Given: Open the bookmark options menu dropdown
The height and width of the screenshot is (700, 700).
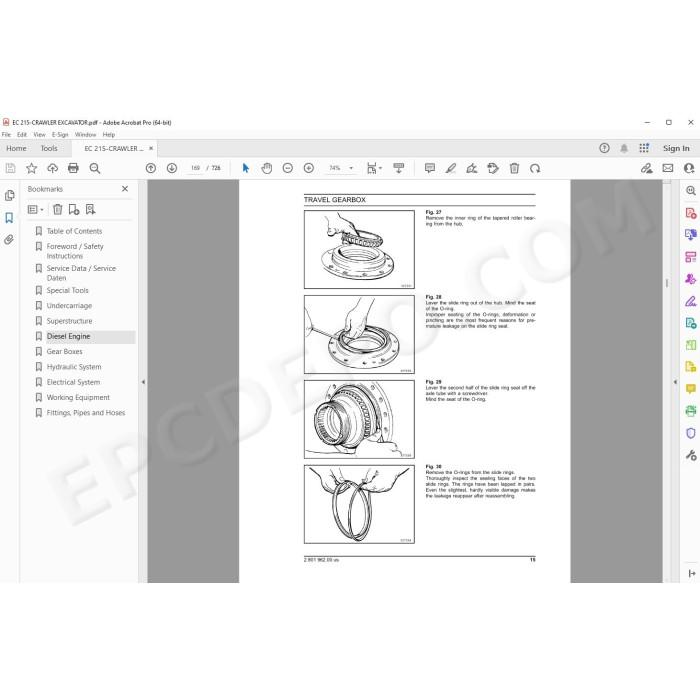Looking at the screenshot, I should coord(35,209).
